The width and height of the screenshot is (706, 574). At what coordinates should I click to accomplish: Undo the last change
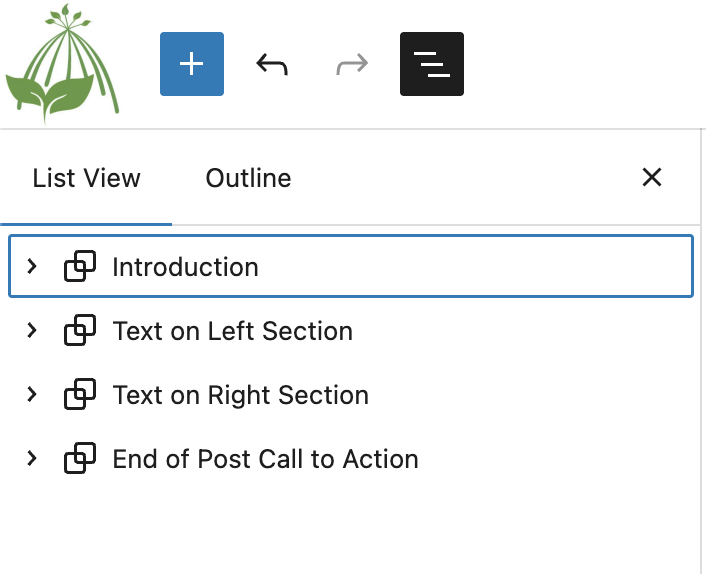click(x=272, y=64)
